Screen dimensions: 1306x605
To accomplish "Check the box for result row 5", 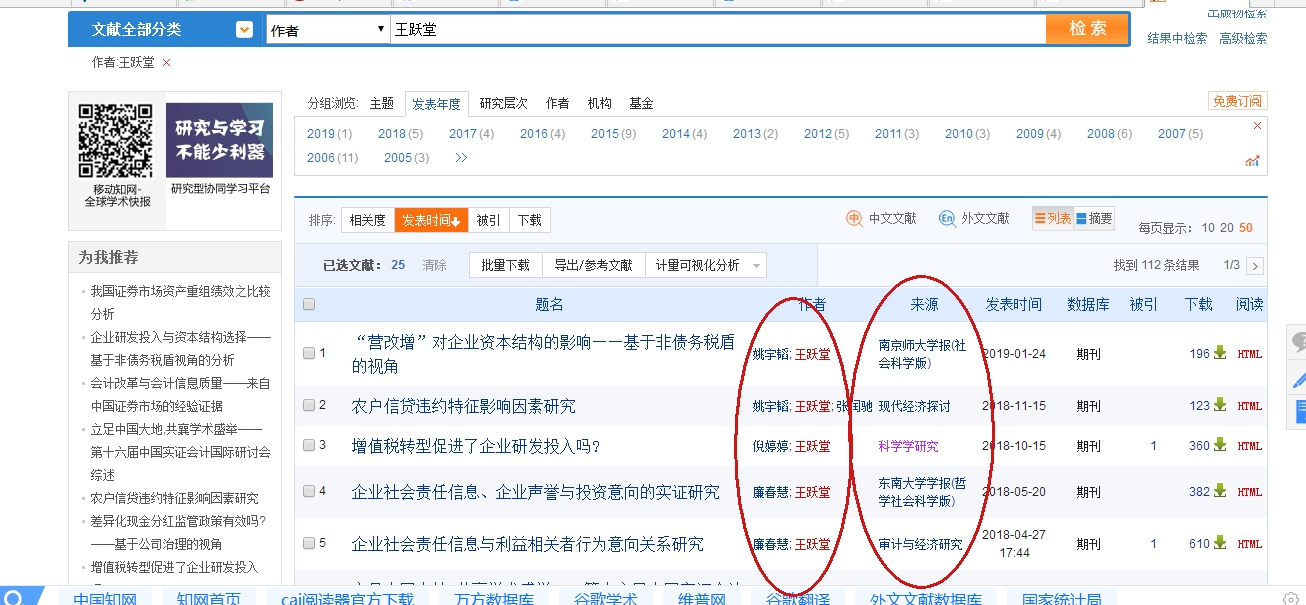I will pyautogui.click(x=309, y=544).
